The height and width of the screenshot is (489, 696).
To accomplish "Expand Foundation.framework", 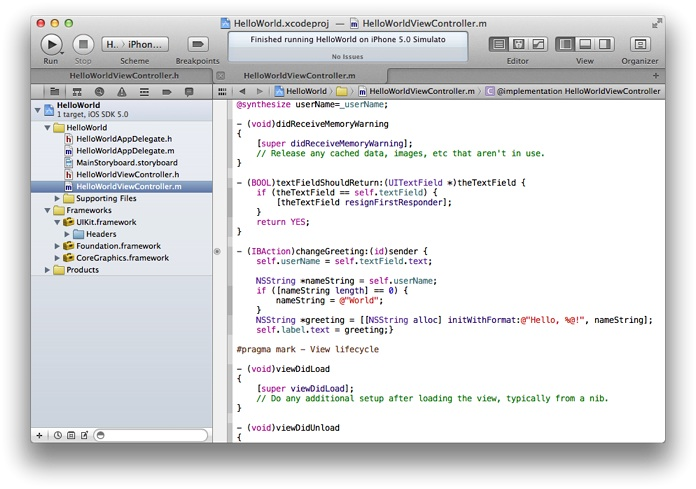I will click(x=57, y=246).
